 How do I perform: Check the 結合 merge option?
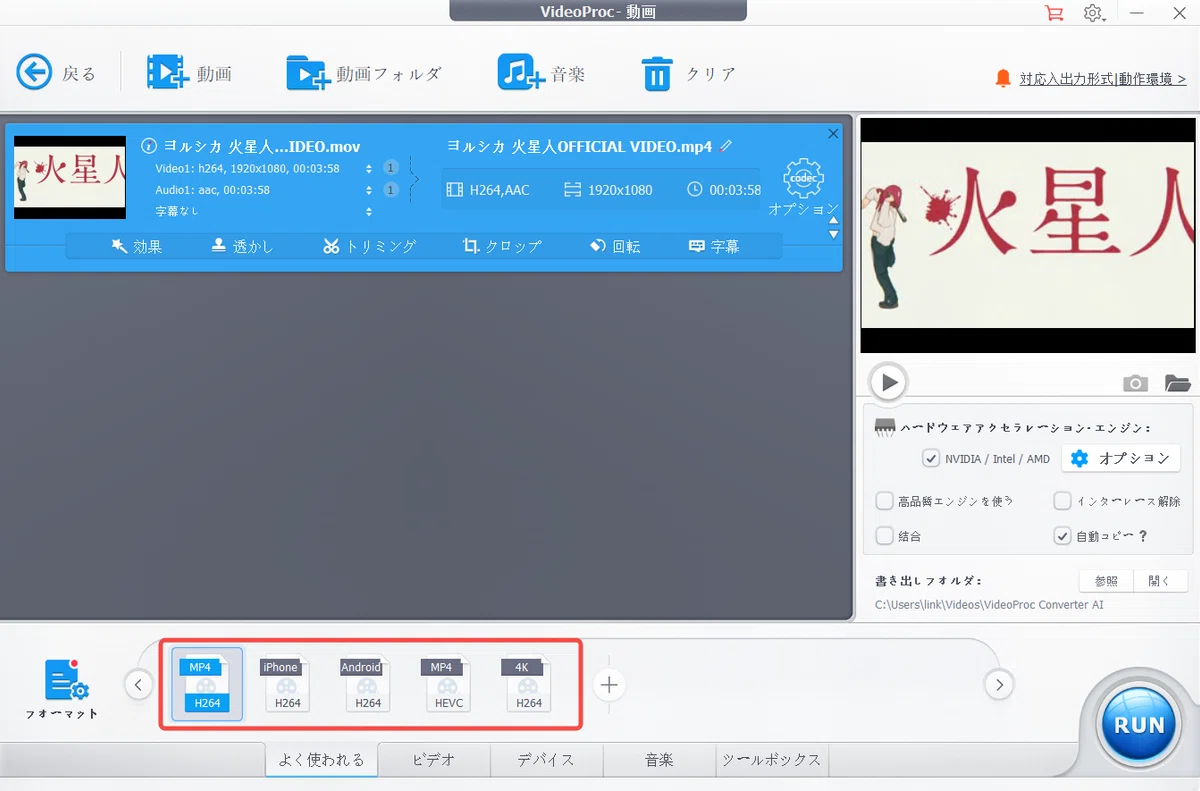coord(884,535)
